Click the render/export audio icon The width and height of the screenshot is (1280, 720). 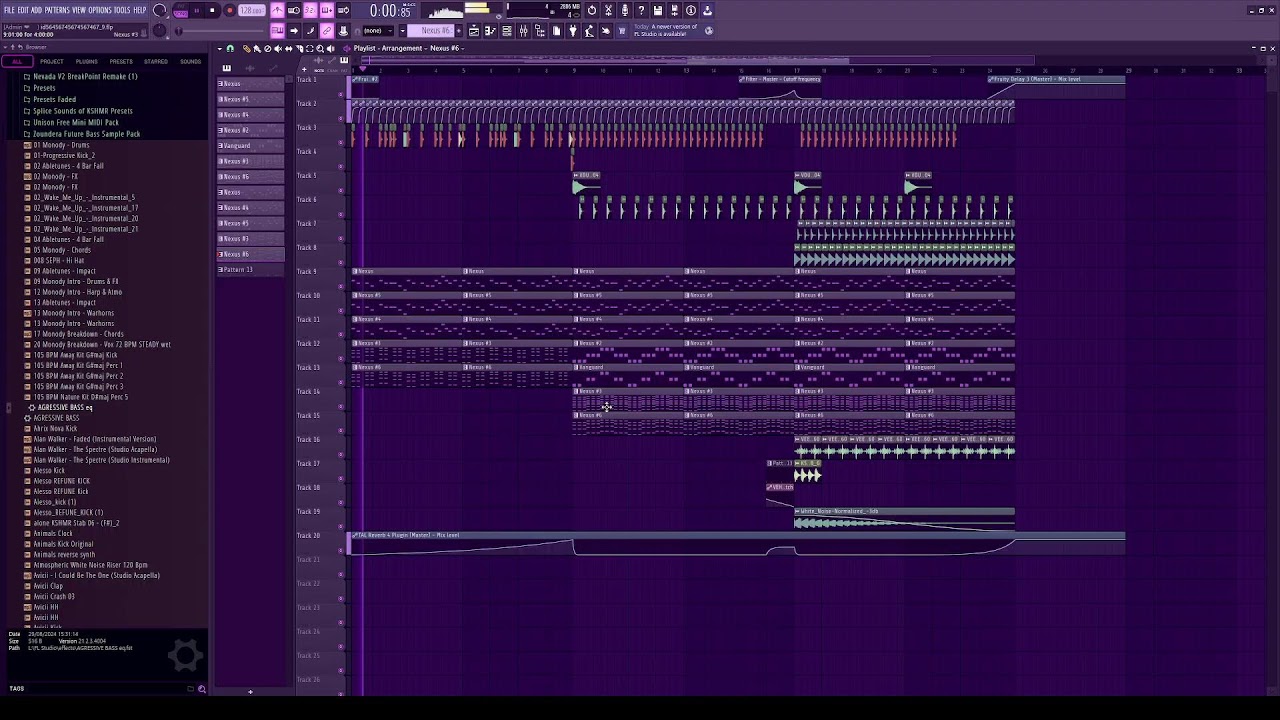[673, 10]
